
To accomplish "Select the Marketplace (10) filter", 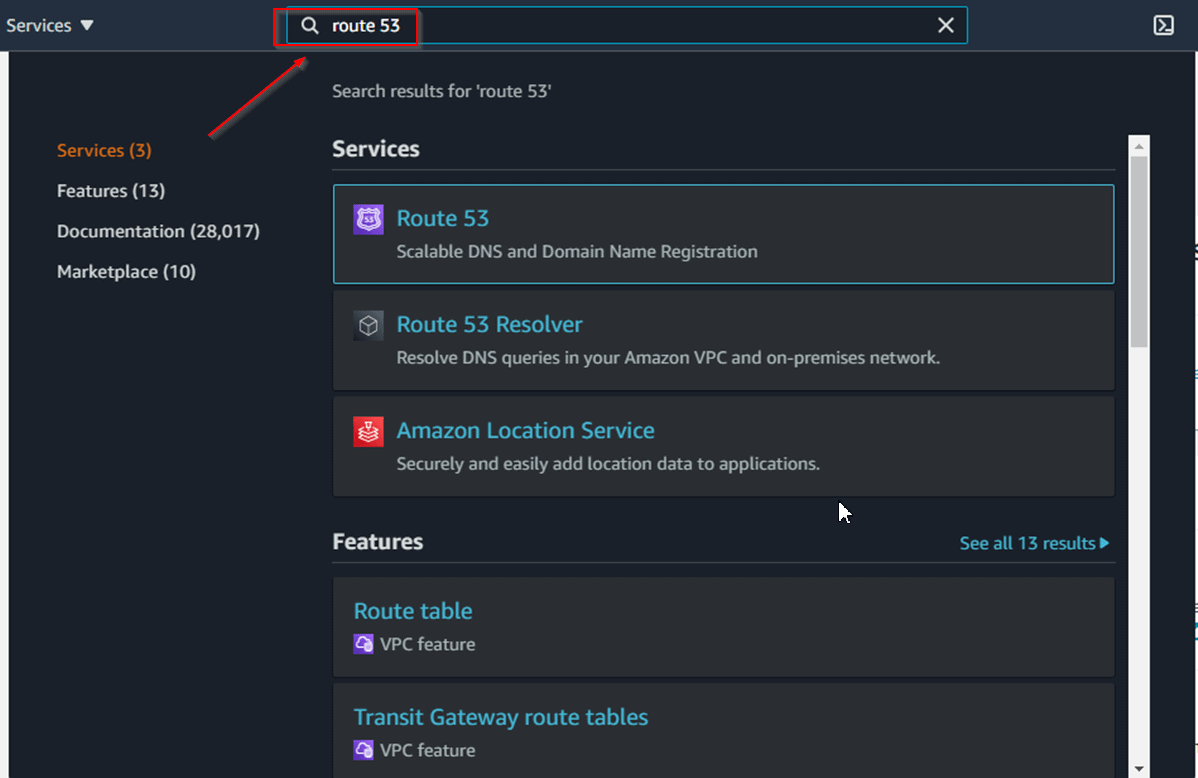I will [x=126, y=271].
